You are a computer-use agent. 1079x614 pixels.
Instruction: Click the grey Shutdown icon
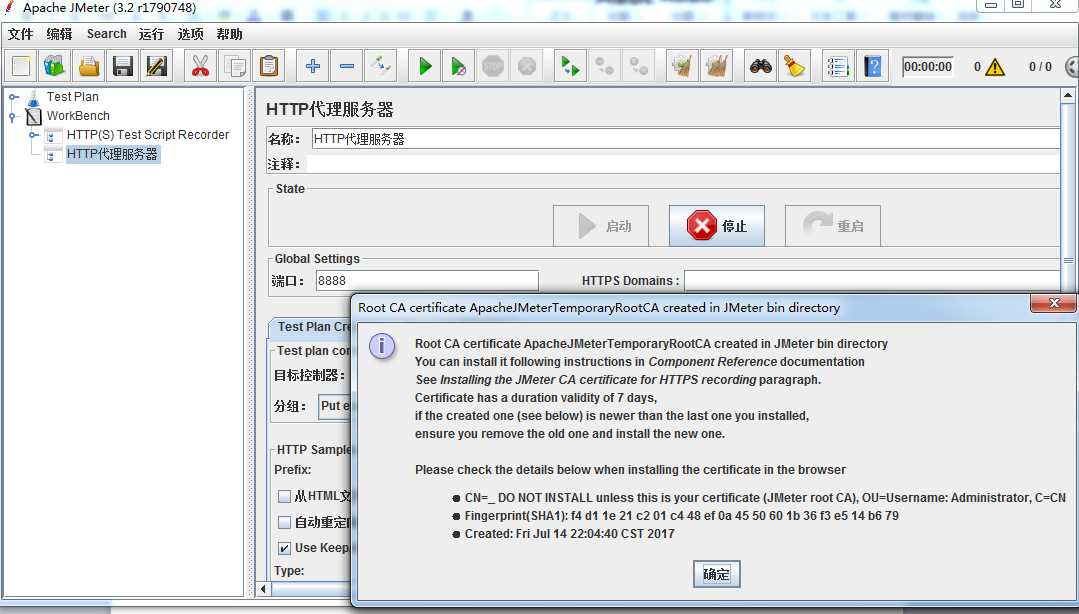click(x=526, y=67)
